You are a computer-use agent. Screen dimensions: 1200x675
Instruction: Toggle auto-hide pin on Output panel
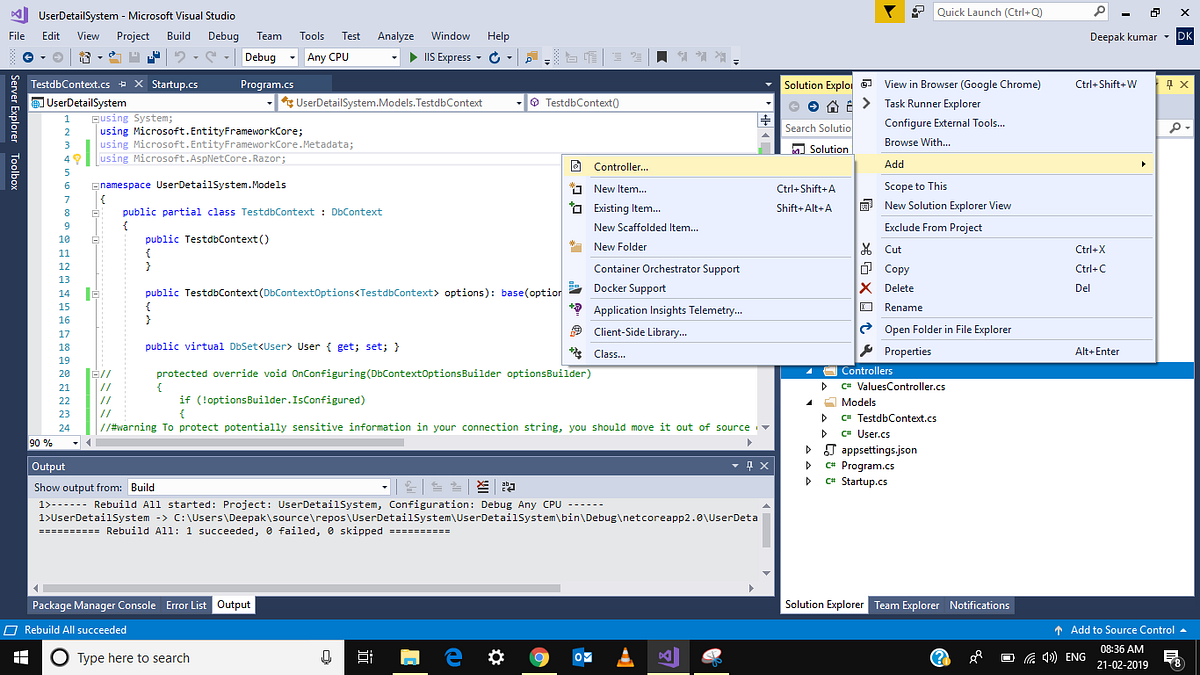(750, 466)
